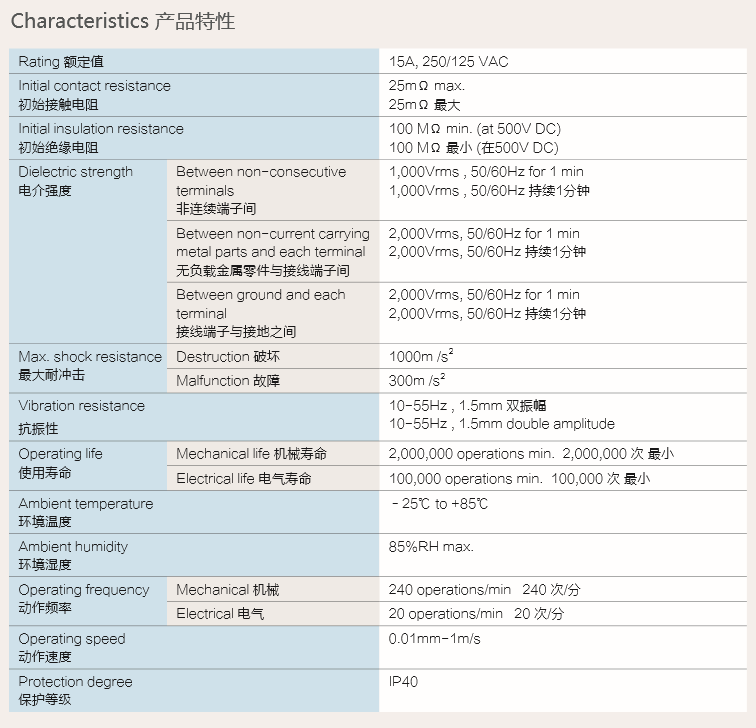Select the "85%RH max." humidity value

pyautogui.click(x=431, y=547)
